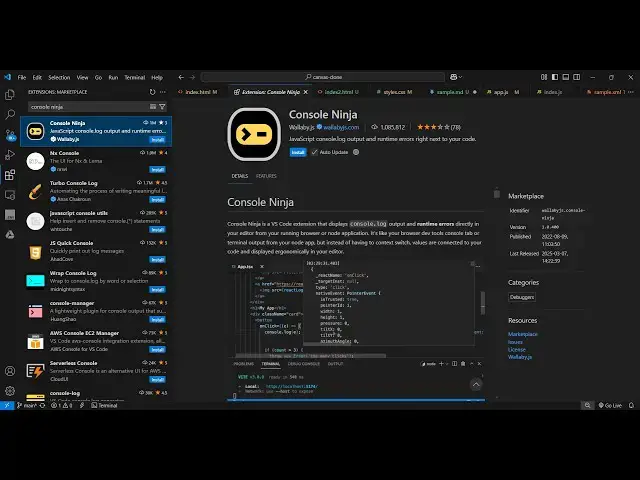Open the Copilot chat dropdown
640x480 pixels.
coord(456,77)
